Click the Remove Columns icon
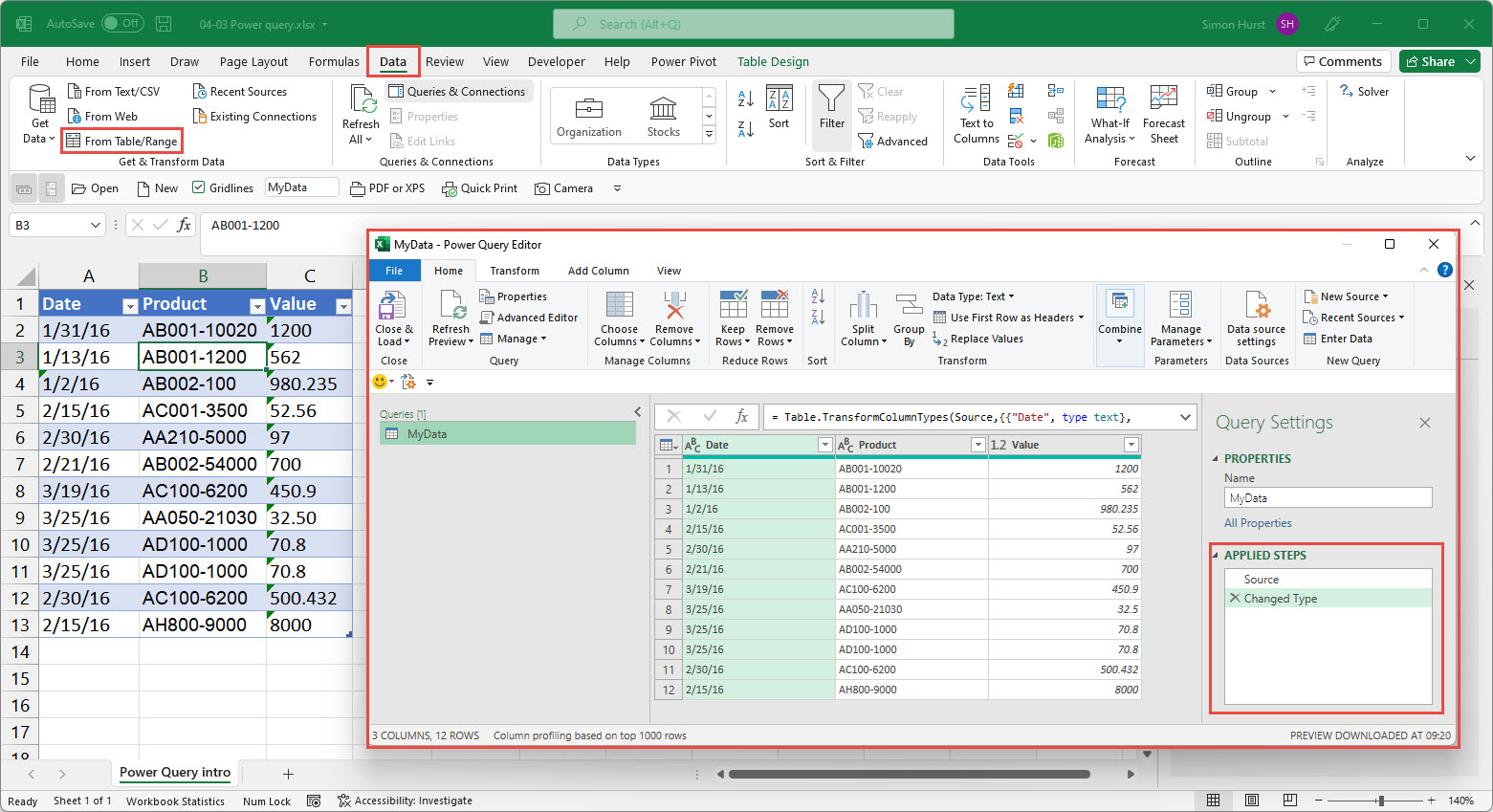The width and height of the screenshot is (1493, 812). click(x=674, y=306)
